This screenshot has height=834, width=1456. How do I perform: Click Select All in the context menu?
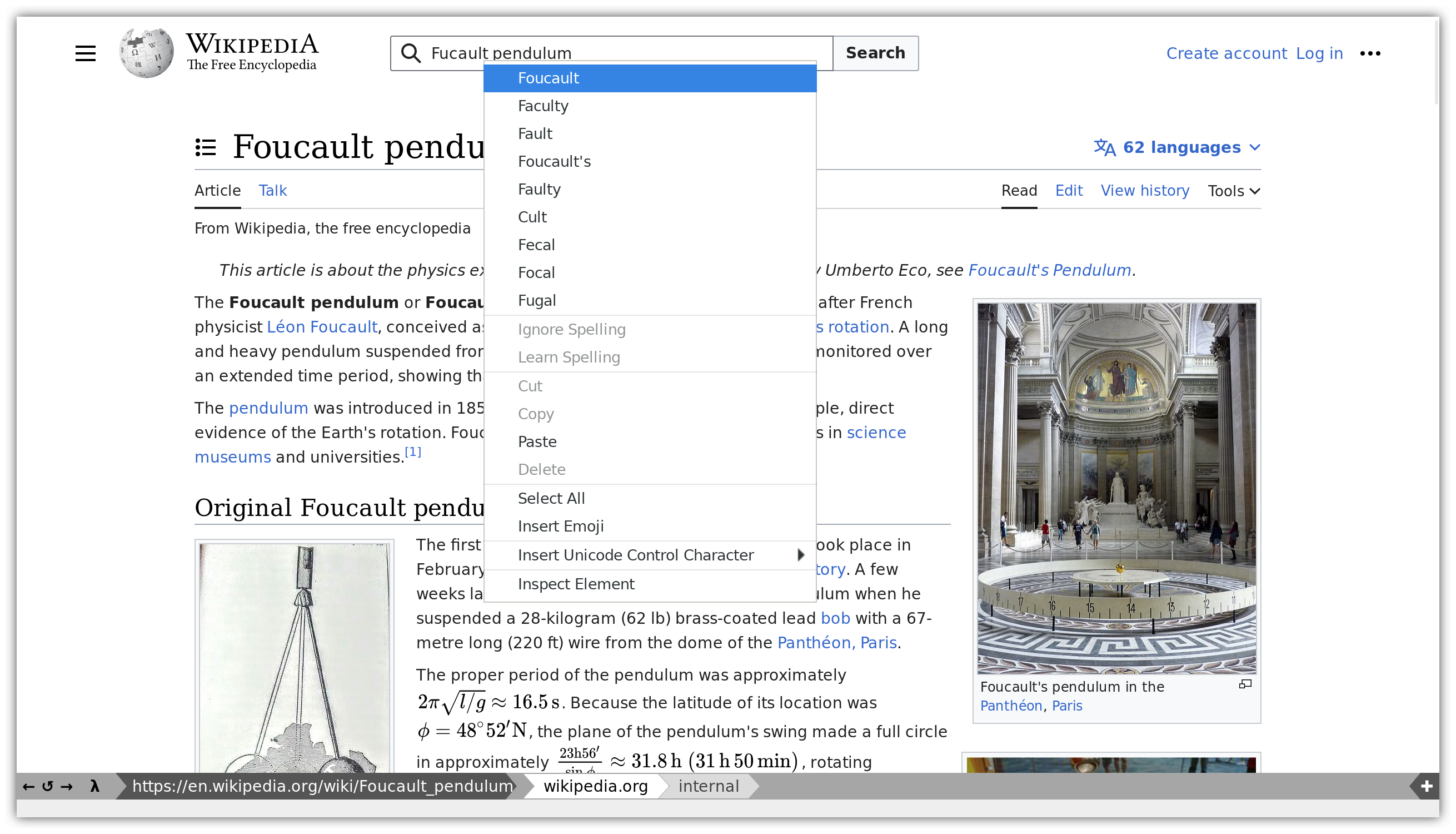(x=650, y=498)
